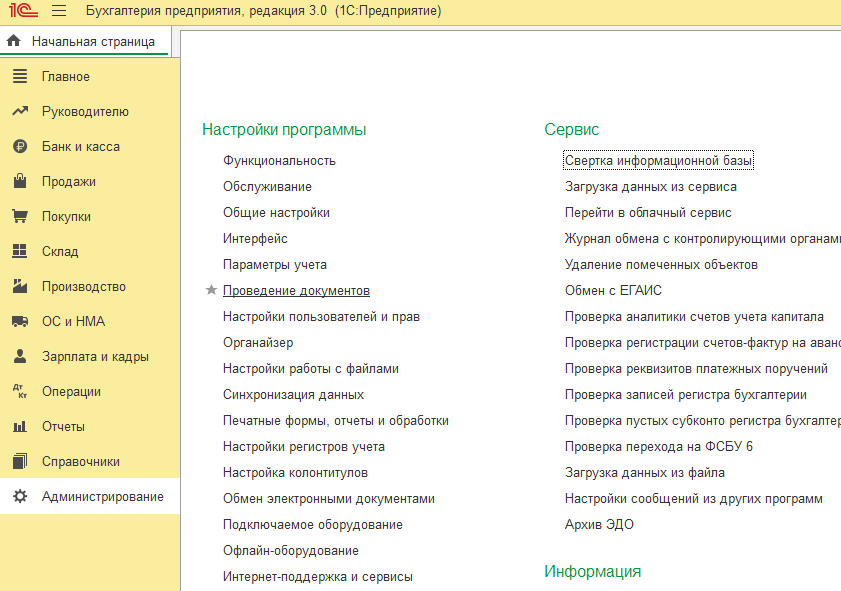Click the 1C logo icon

23,10
